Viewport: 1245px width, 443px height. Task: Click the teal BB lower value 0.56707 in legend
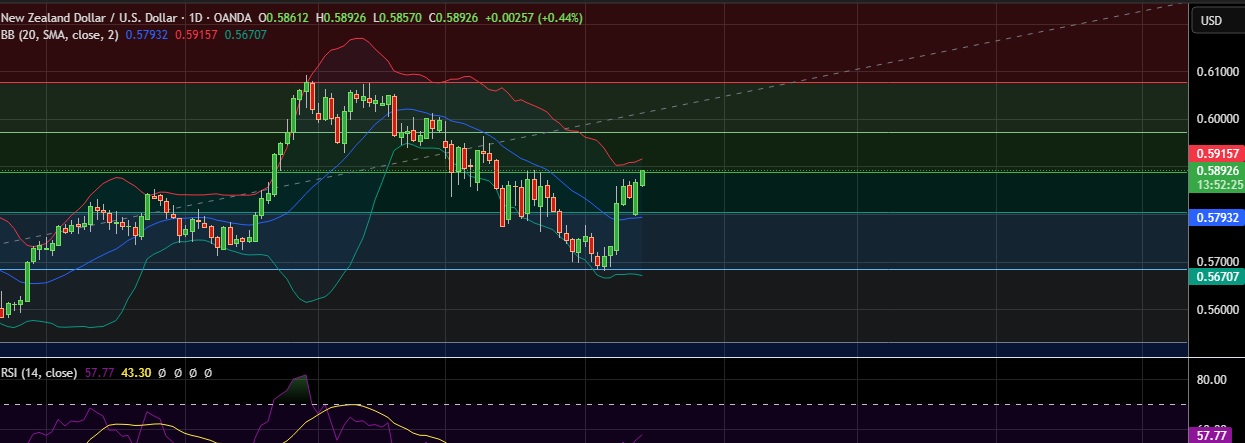(246, 35)
